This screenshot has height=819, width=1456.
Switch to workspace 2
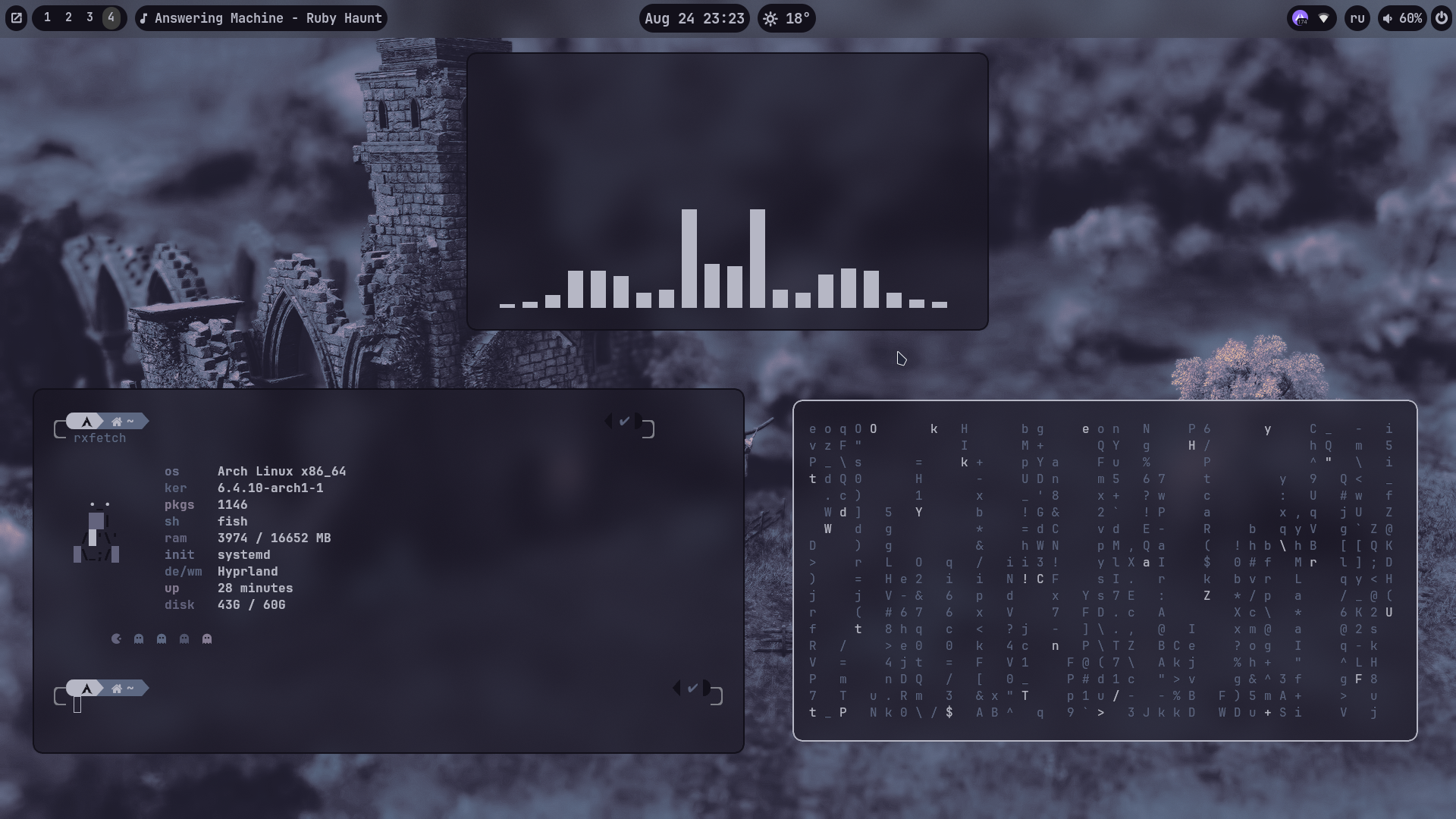68,17
